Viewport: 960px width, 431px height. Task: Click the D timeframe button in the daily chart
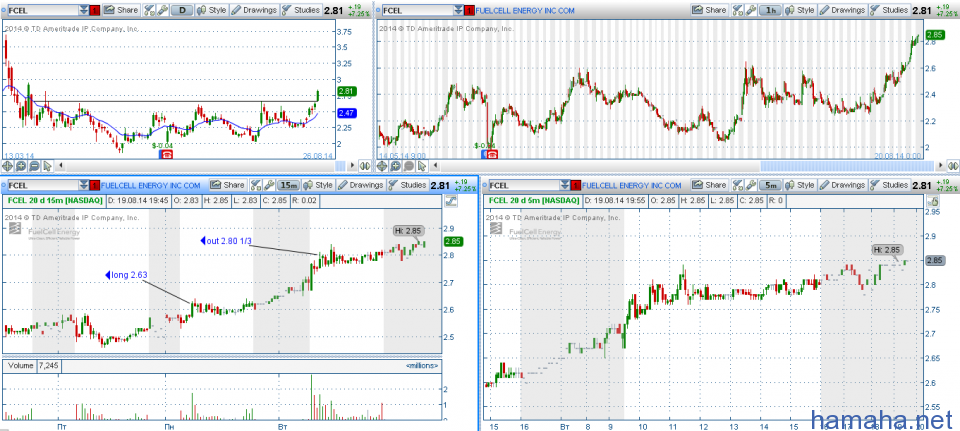[182, 10]
